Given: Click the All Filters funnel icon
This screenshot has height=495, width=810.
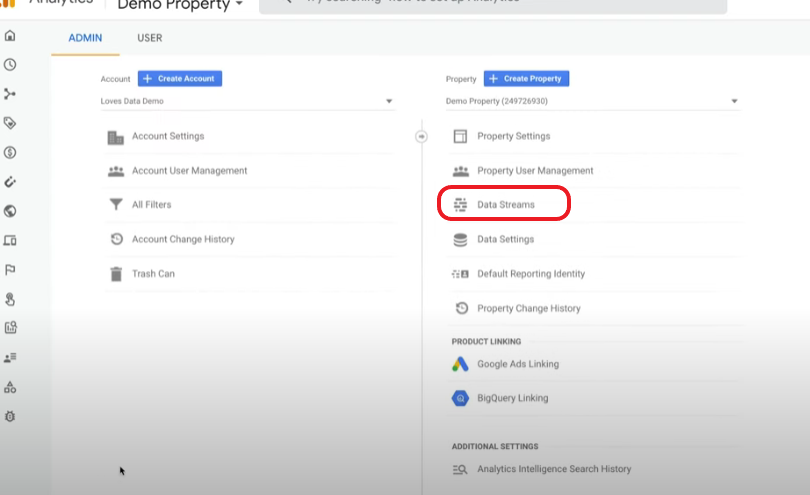Looking at the screenshot, I should click(116, 205).
